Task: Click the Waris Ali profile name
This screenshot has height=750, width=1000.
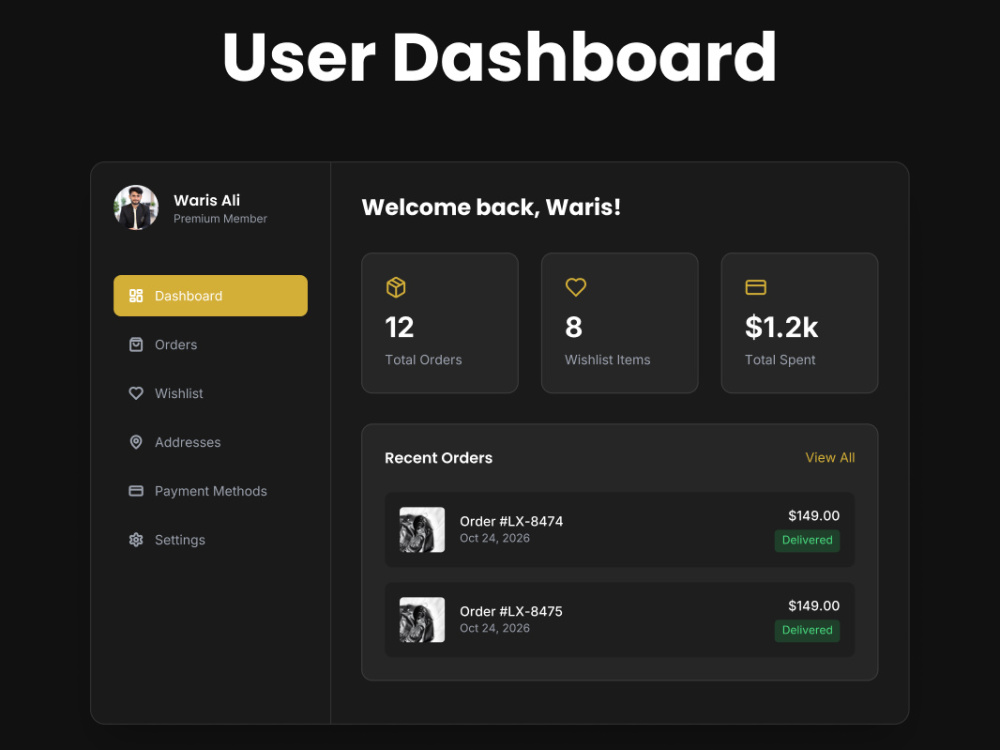Action: pos(207,200)
